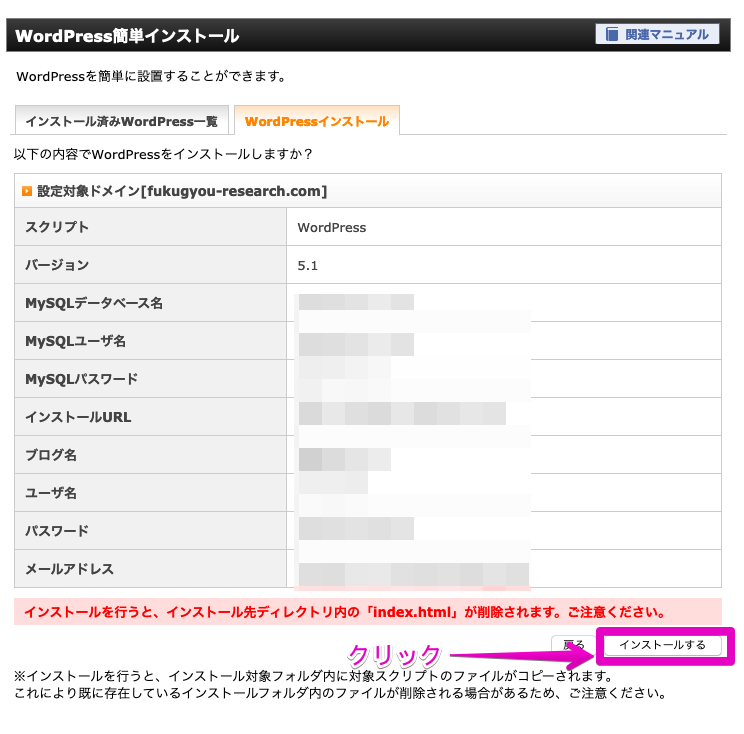
Task: Click the バージョン row label
Action: (x=57, y=265)
